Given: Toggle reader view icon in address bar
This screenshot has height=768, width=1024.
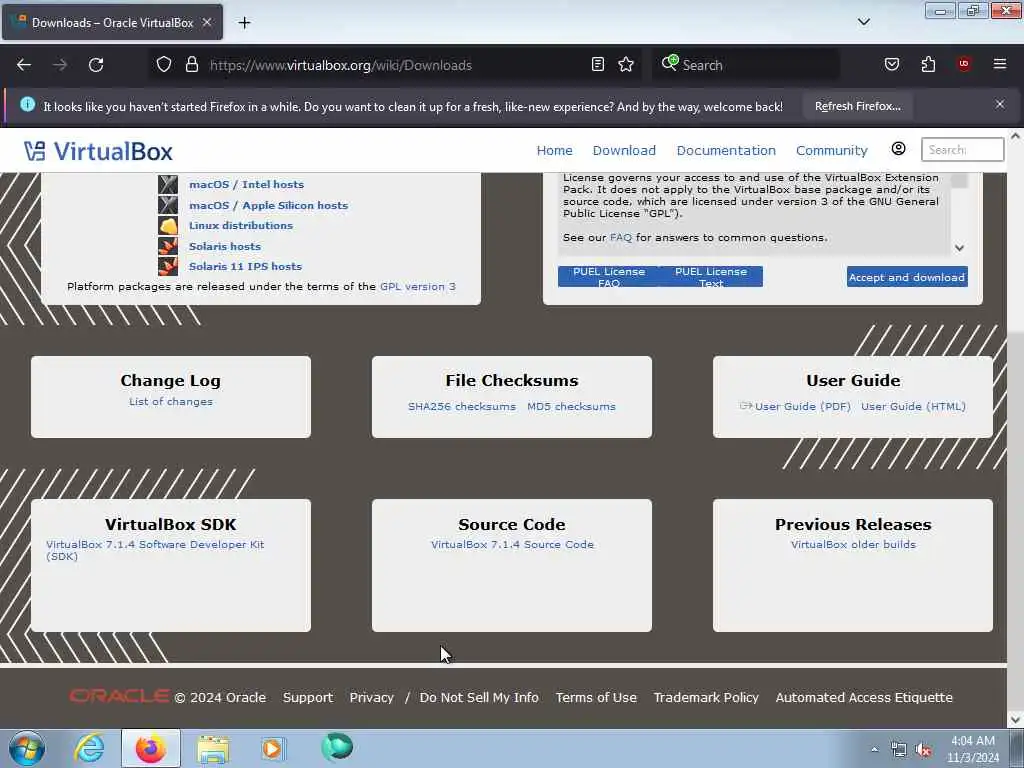Looking at the screenshot, I should [x=598, y=65].
